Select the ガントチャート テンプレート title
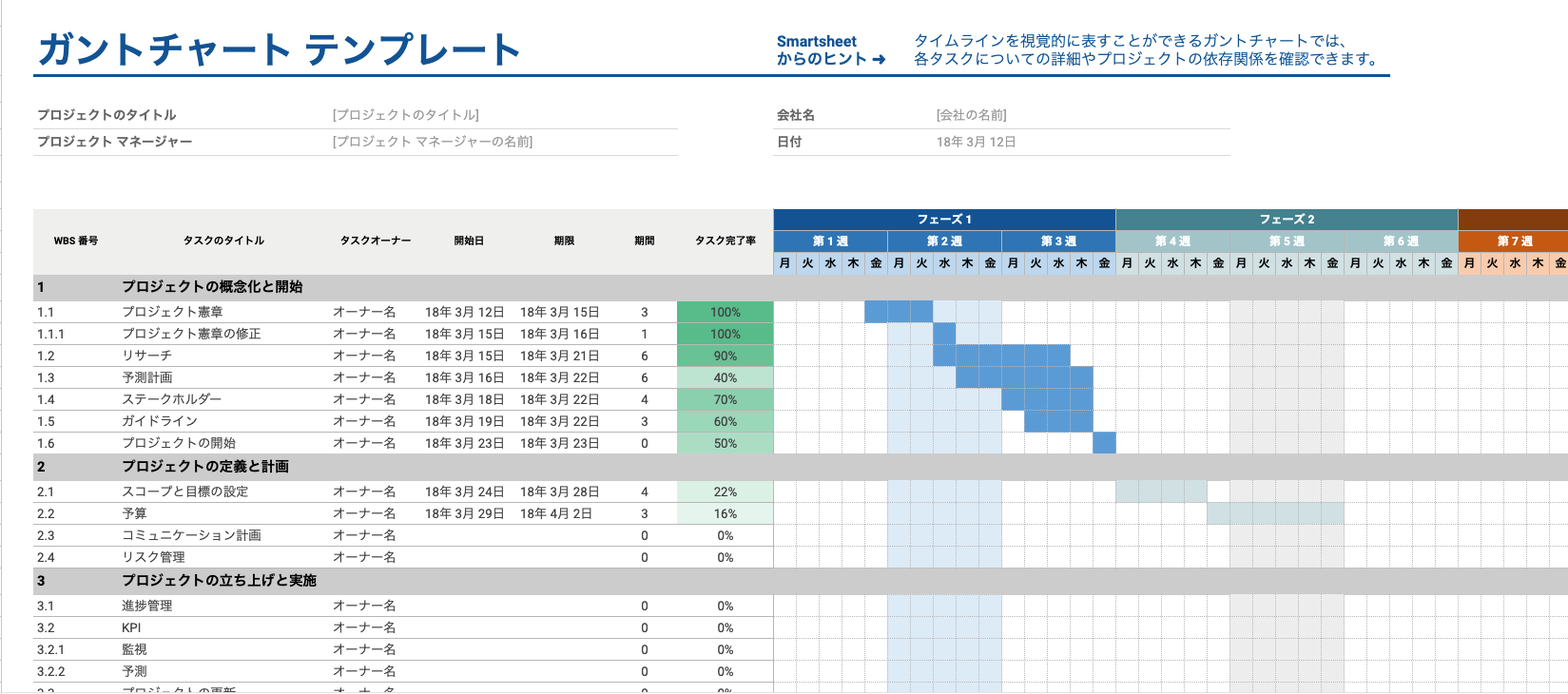The height and width of the screenshot is (694, 1568). pyautogui.click(x=280, y=49)
